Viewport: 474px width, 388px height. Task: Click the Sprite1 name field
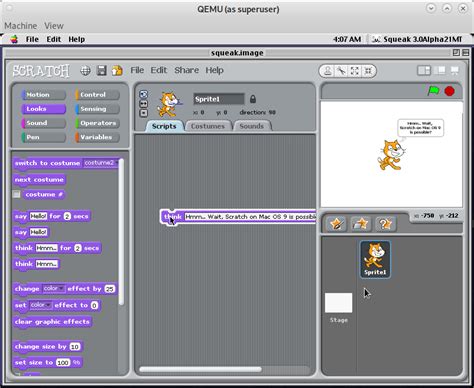219,99
